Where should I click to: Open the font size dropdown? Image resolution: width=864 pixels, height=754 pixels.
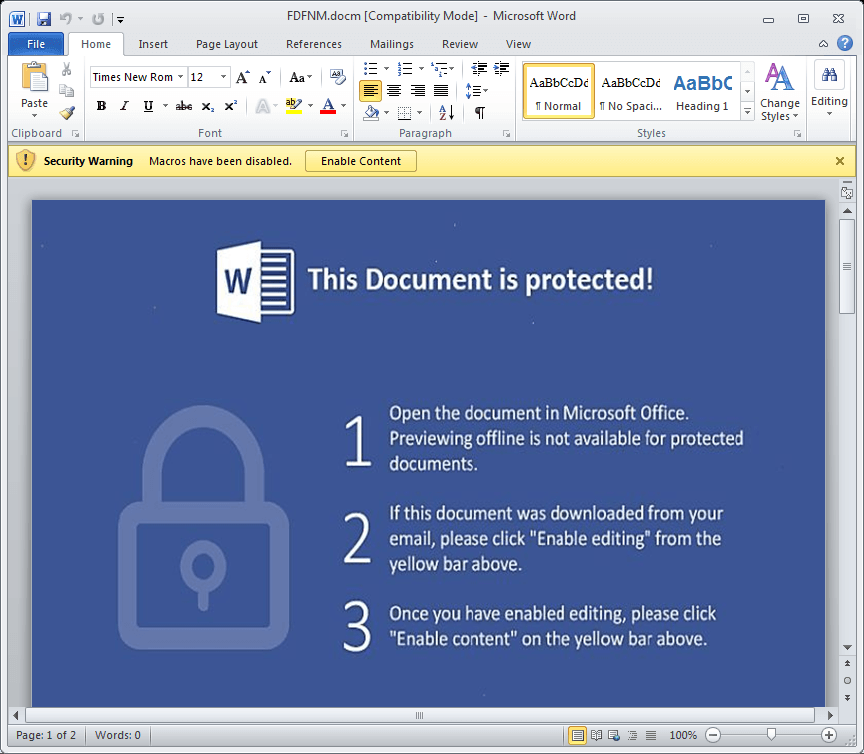click(x=223, y=77)
